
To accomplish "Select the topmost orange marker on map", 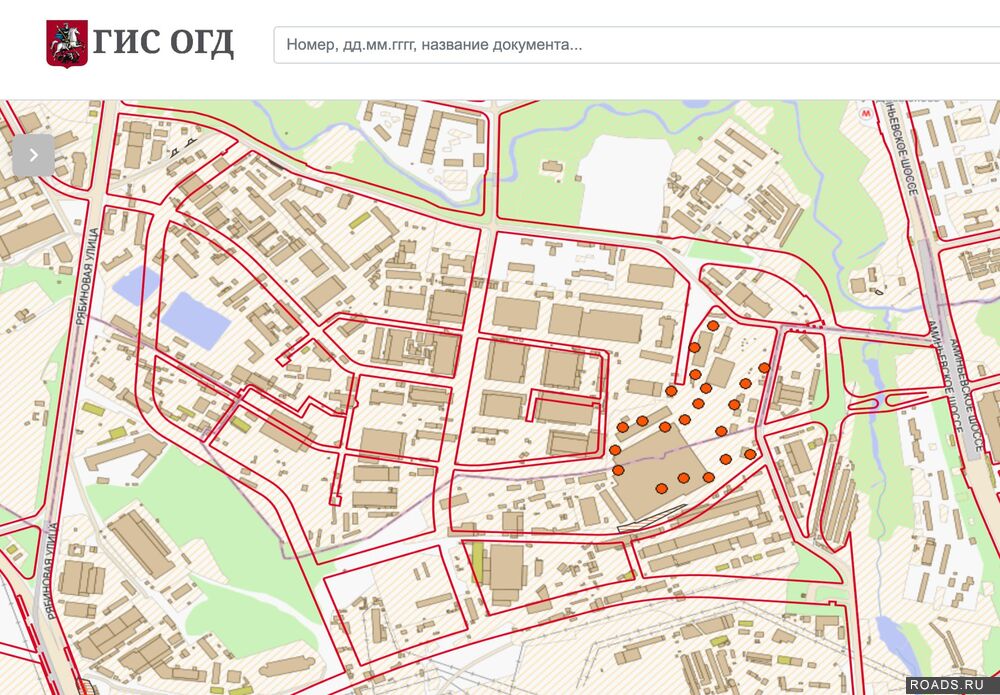I will click(713, 325).
